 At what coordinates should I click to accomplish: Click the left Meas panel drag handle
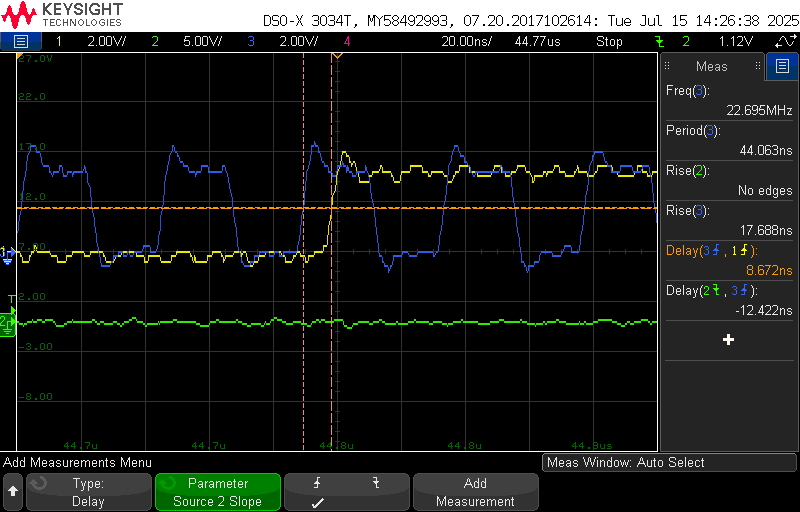tap(667, 66)
